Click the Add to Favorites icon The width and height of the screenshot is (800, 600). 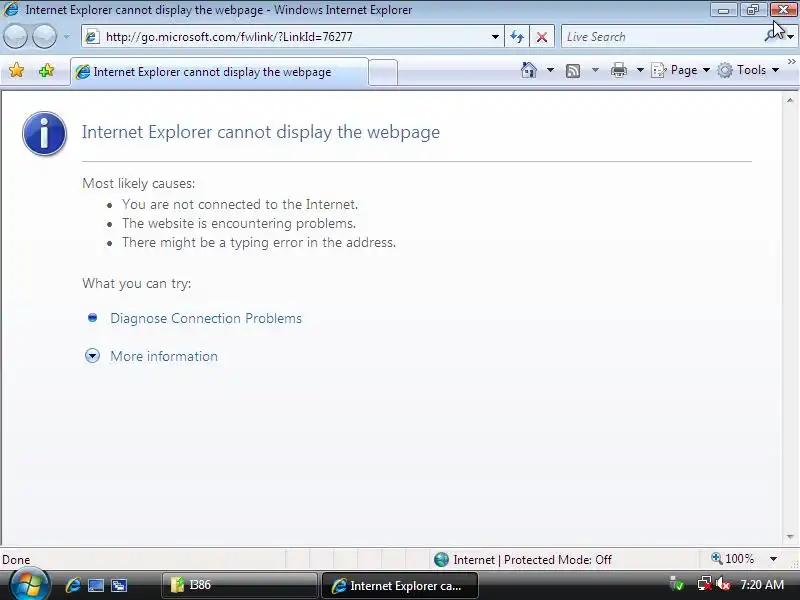[x=46, y=70]
